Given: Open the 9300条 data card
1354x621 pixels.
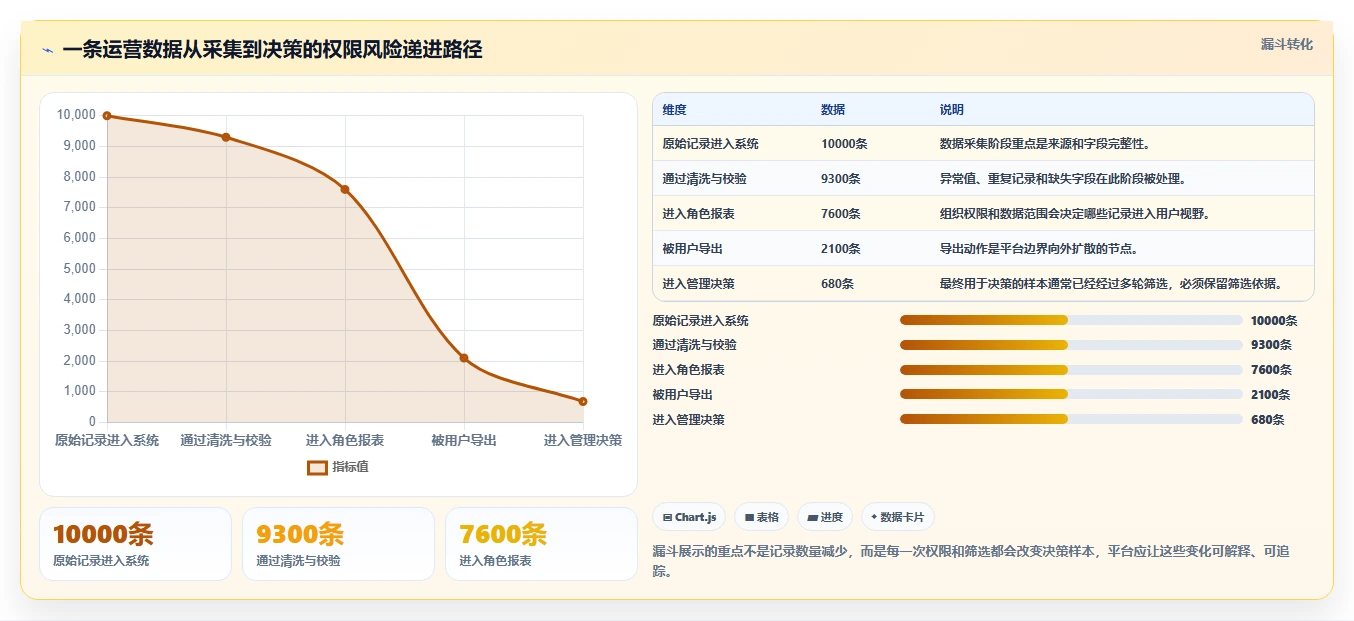Looking at the screenshot, I should pos(338,544).
